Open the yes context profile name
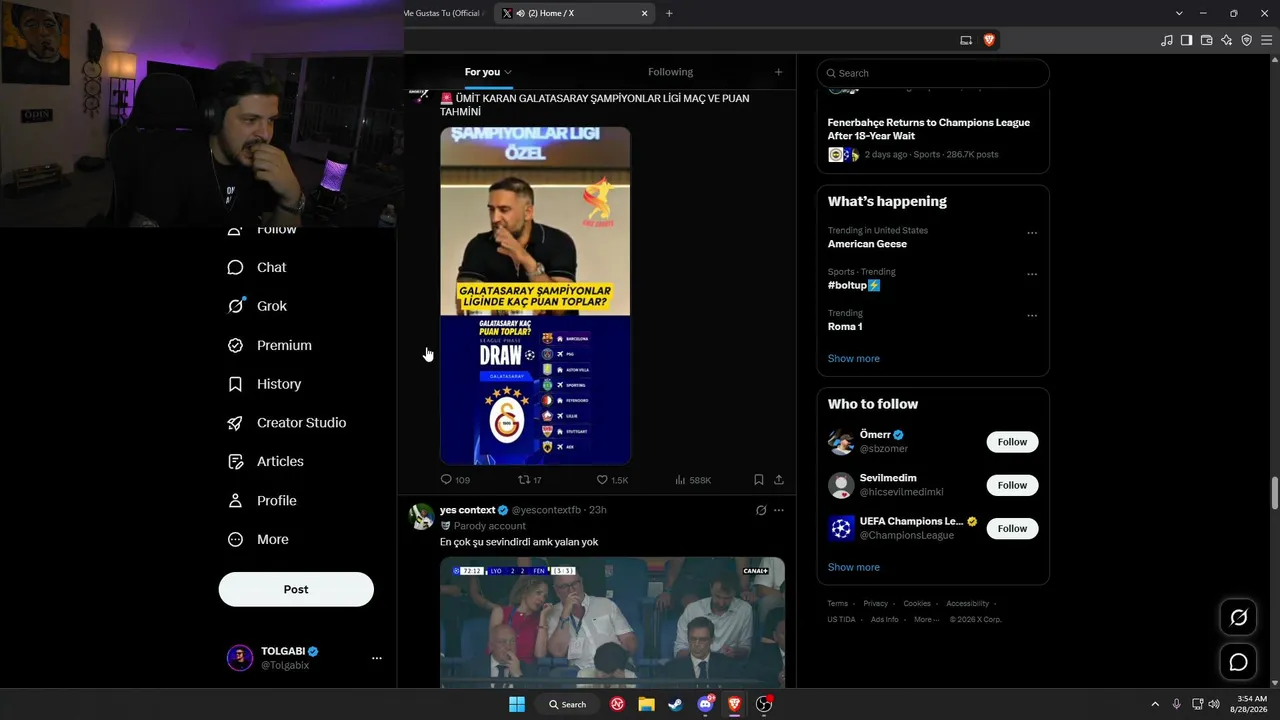 467,510
